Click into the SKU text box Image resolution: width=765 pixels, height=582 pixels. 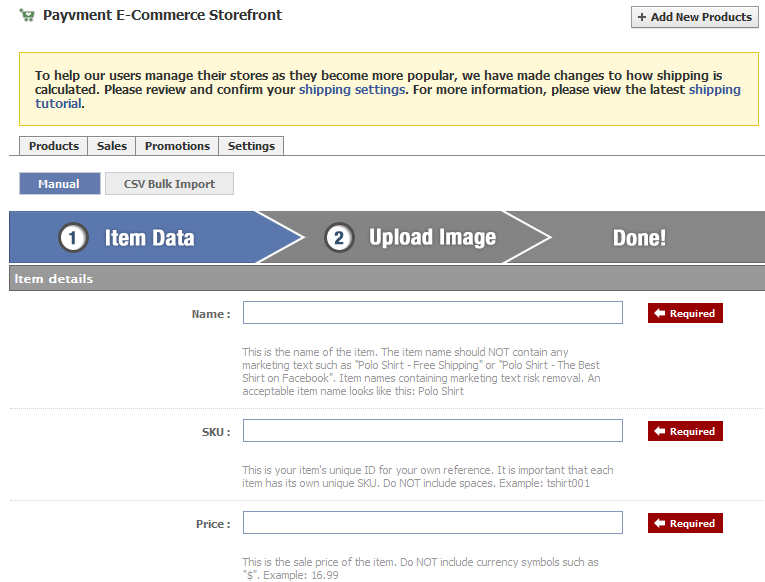pos(432,431)
